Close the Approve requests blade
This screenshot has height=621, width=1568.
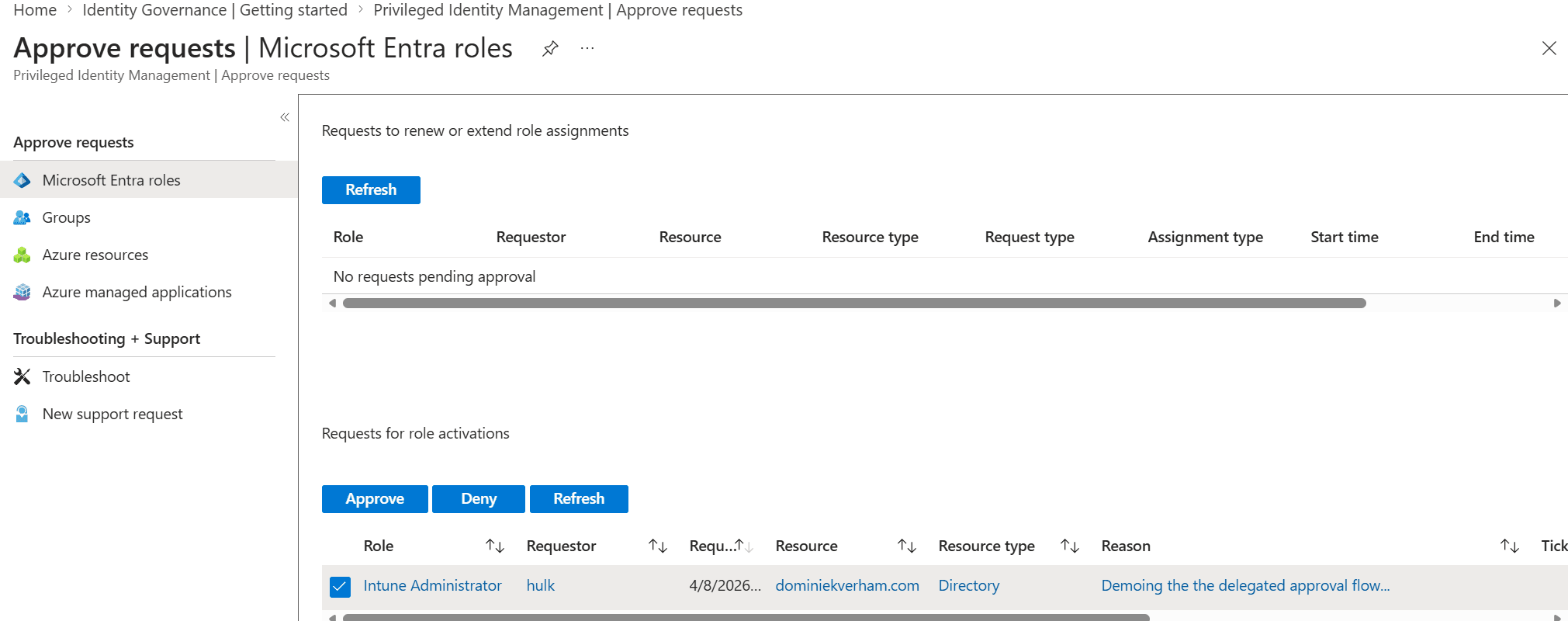coord(1549,48)
